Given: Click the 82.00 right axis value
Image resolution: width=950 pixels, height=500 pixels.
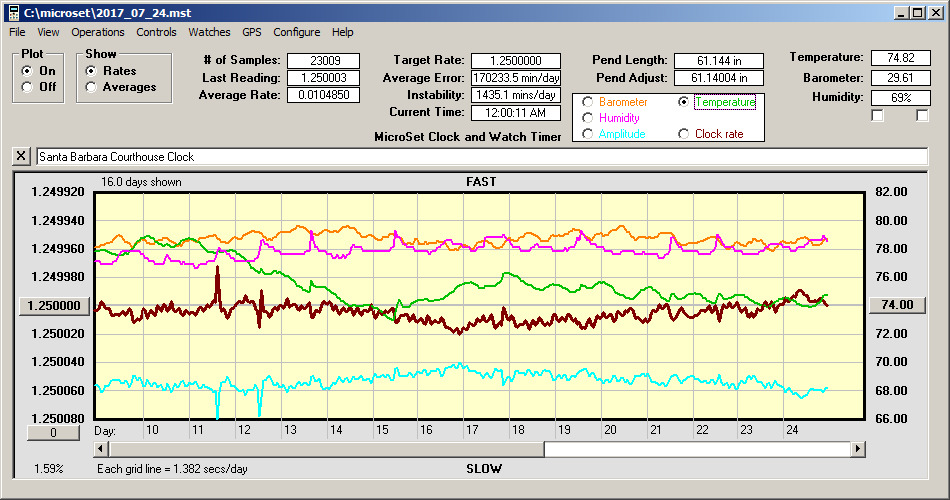Looking at the screenshot, I should [891, 192].
